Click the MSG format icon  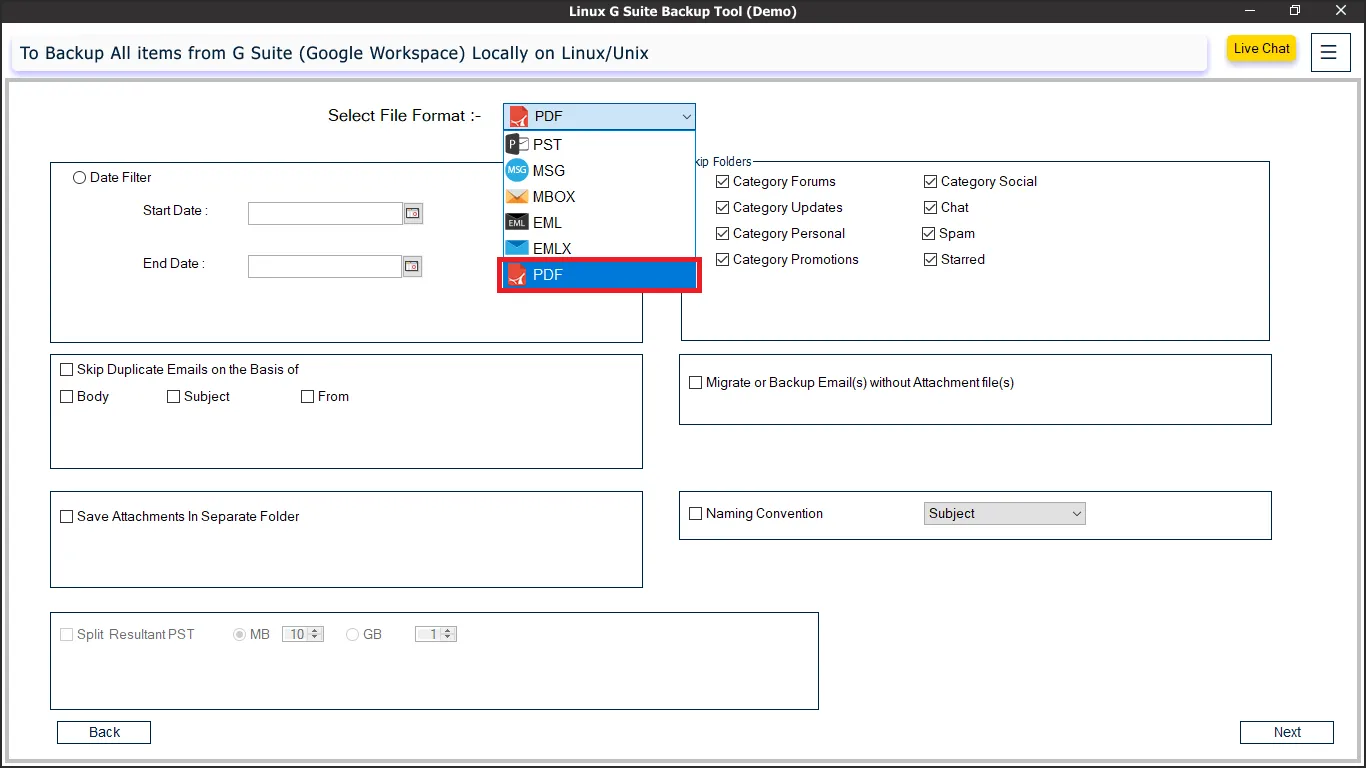click(x=517, y=171)
